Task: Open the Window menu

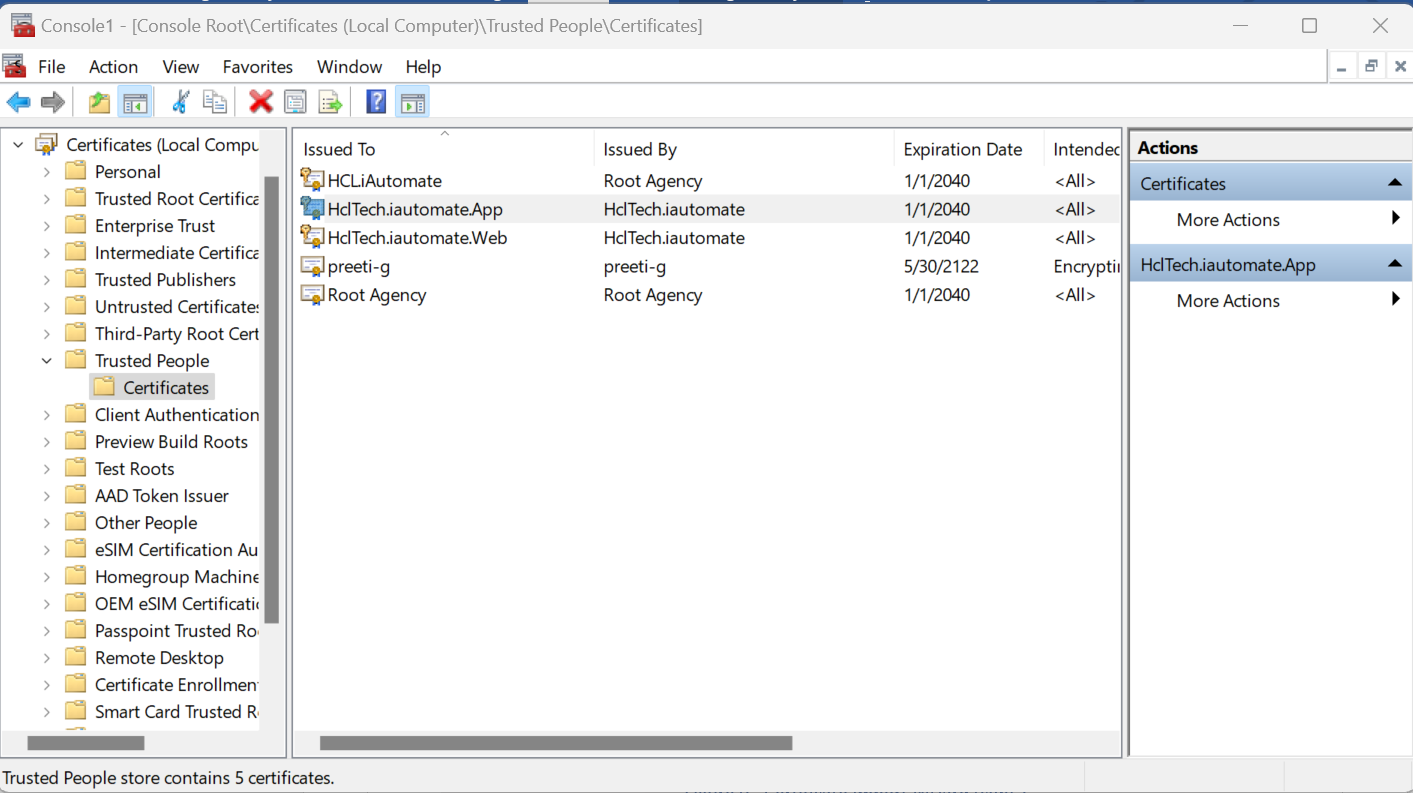Action: [x=350, y=67]
